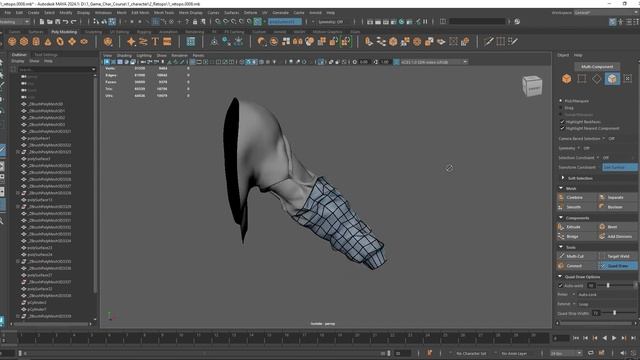Screen dimensions: 640x360
Task: Click the Multi-Component button
Action: [597, 66]
